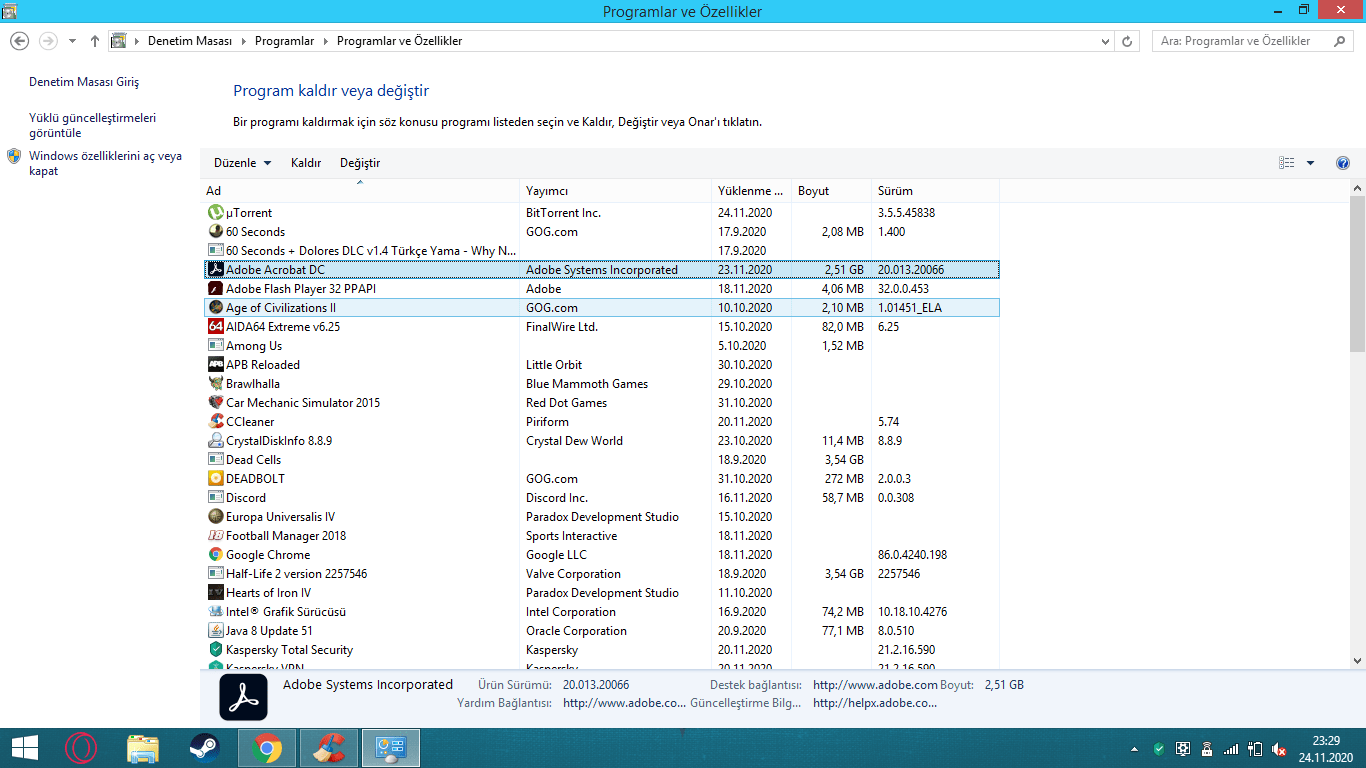Click the scrollbar up arrow
1366x768 pixels.
(x=1357, y=188)
